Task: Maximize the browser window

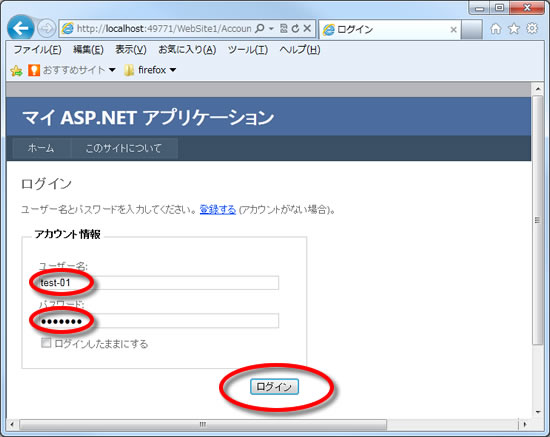Action: pyautogui.click(x=499, y=8)
